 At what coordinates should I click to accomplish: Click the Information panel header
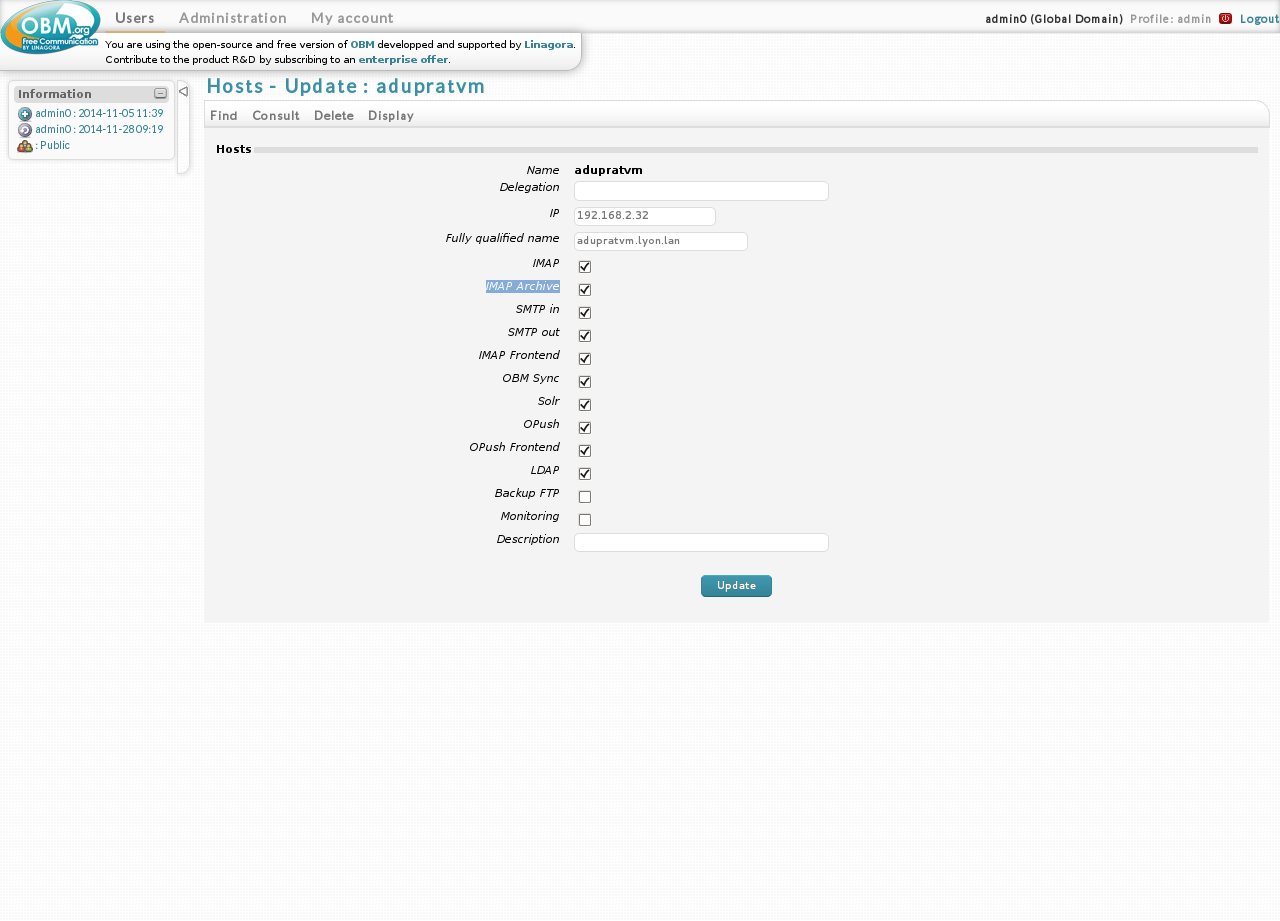pyautogui.click(x=91, y=94)
